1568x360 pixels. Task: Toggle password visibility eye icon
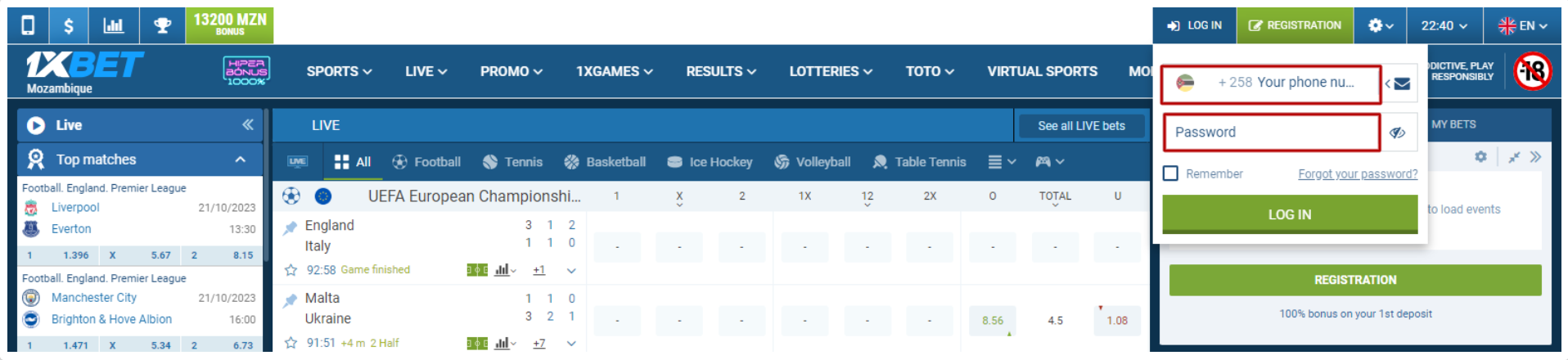(x=1398, y=133)
